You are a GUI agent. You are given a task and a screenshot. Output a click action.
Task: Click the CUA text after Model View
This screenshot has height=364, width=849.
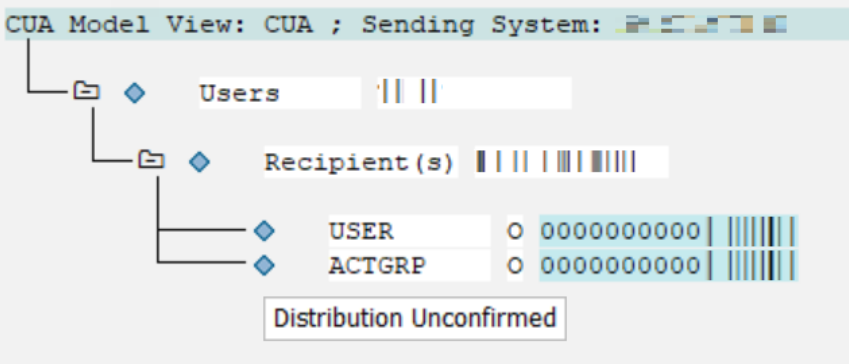[288, 24]
